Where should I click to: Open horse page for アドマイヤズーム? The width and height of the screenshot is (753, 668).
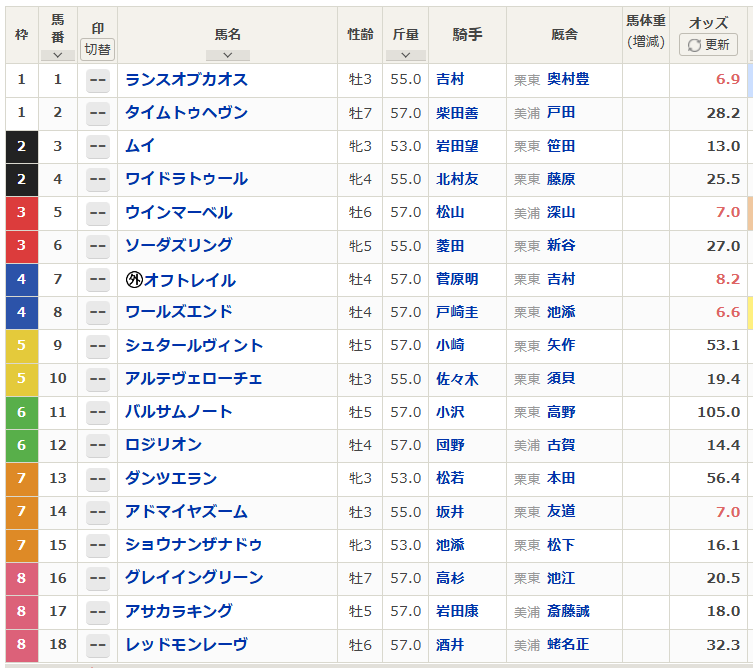point(186,512)
